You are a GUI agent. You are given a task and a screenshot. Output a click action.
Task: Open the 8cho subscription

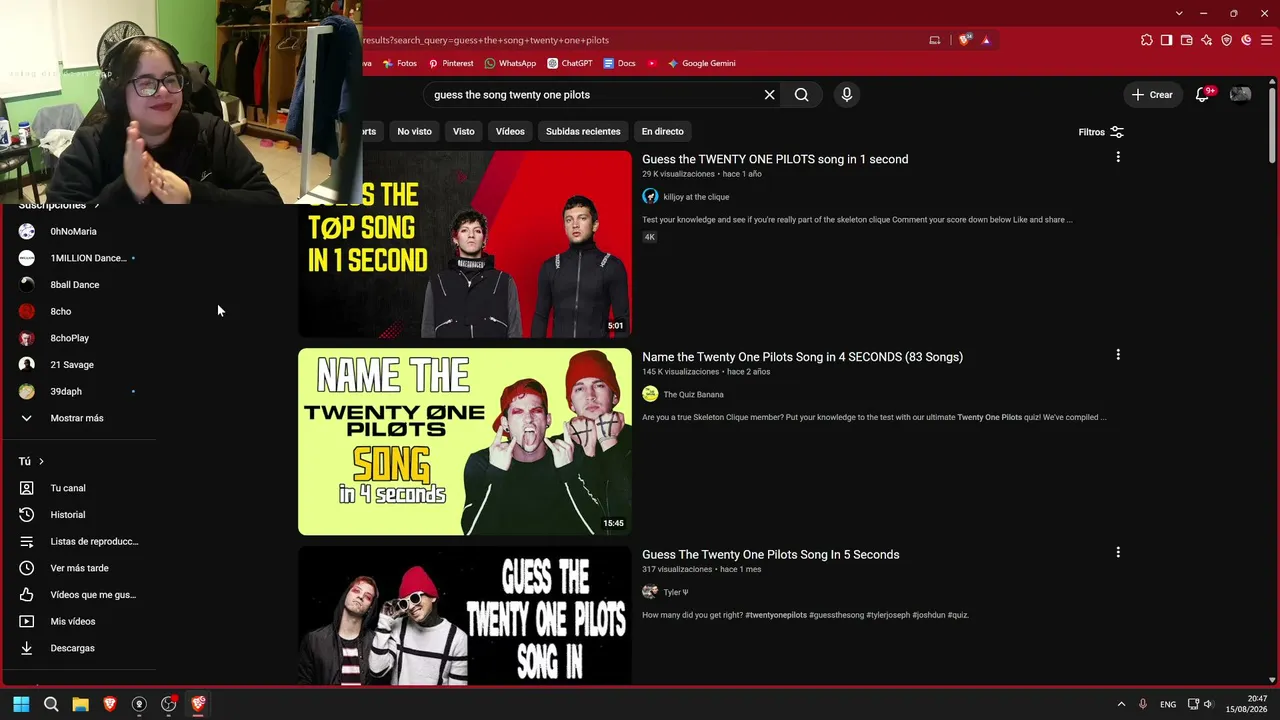[x=78, y=312]
